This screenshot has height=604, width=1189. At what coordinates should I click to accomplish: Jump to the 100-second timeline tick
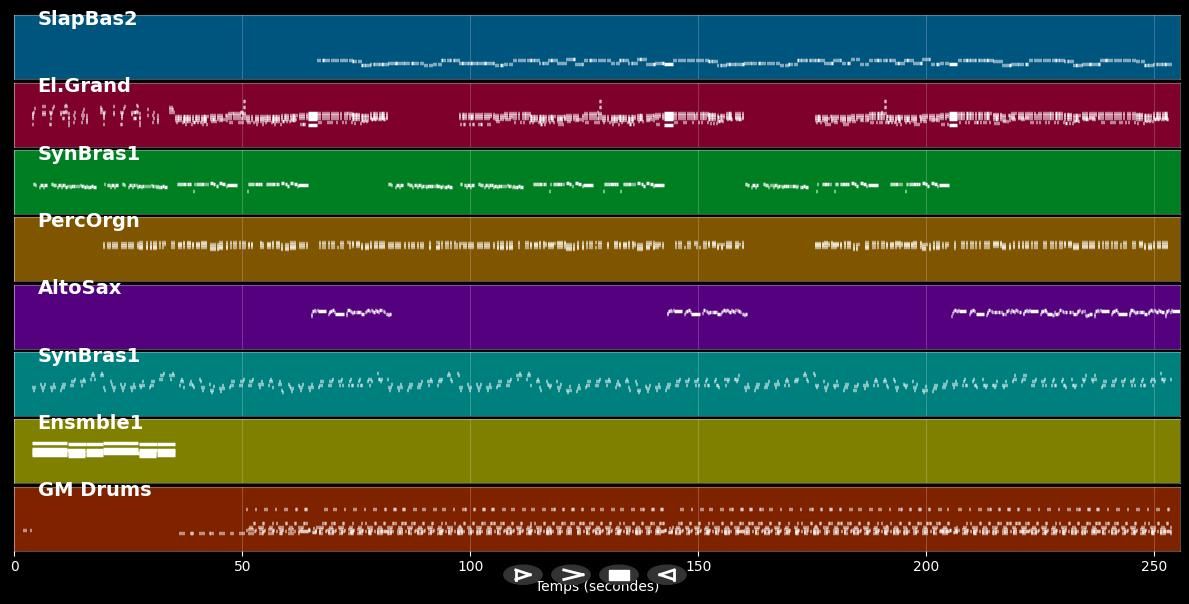click(470, 566)
